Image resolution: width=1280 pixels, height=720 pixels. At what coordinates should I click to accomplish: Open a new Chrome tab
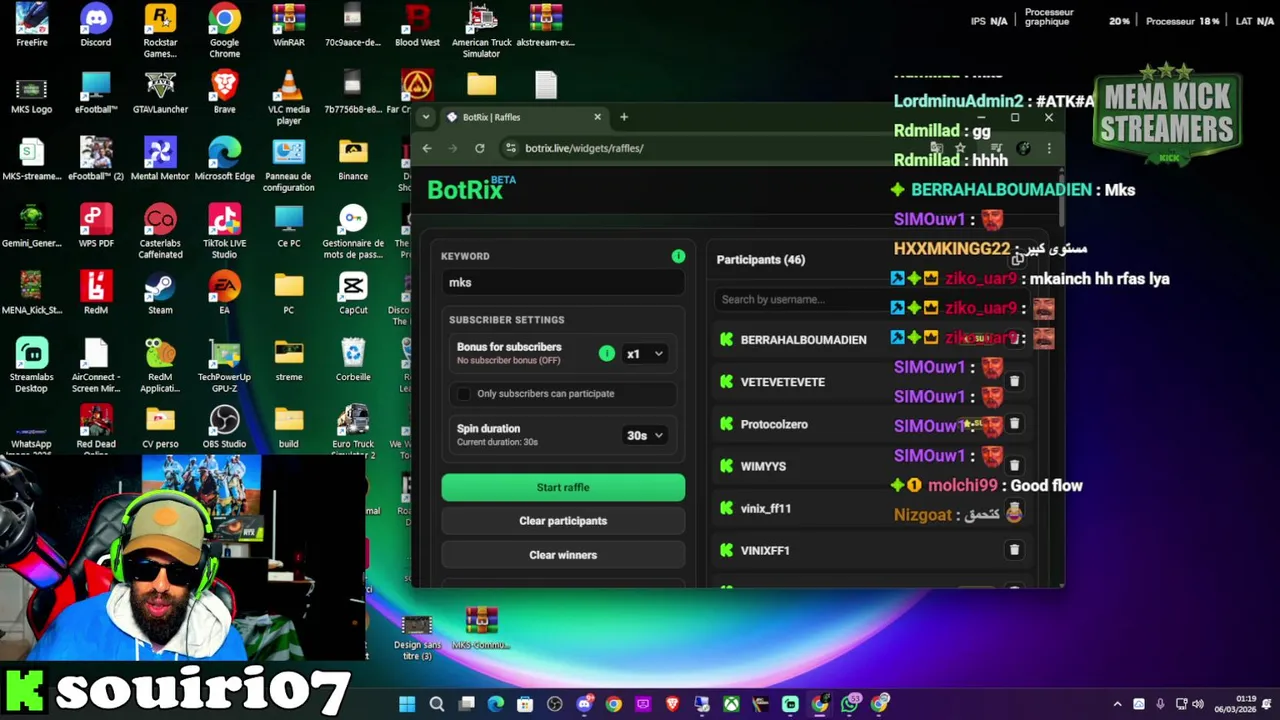[624, 117]
